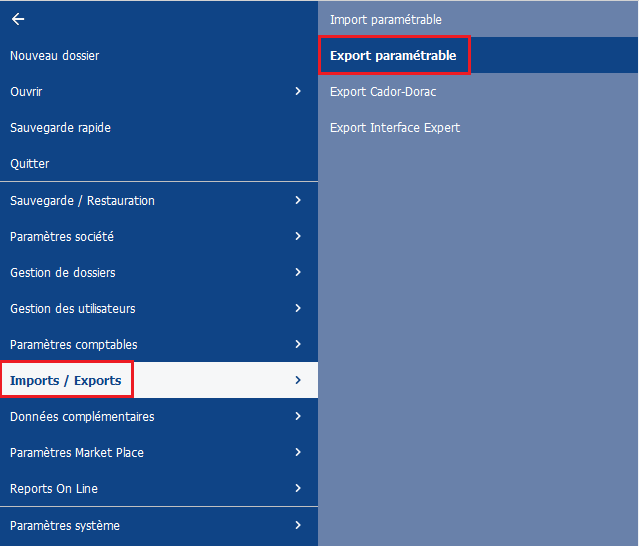The image size is (639, 546).
Task: Expand the Ouvrir submenu chevron
Action: click(x=298, y=92)
